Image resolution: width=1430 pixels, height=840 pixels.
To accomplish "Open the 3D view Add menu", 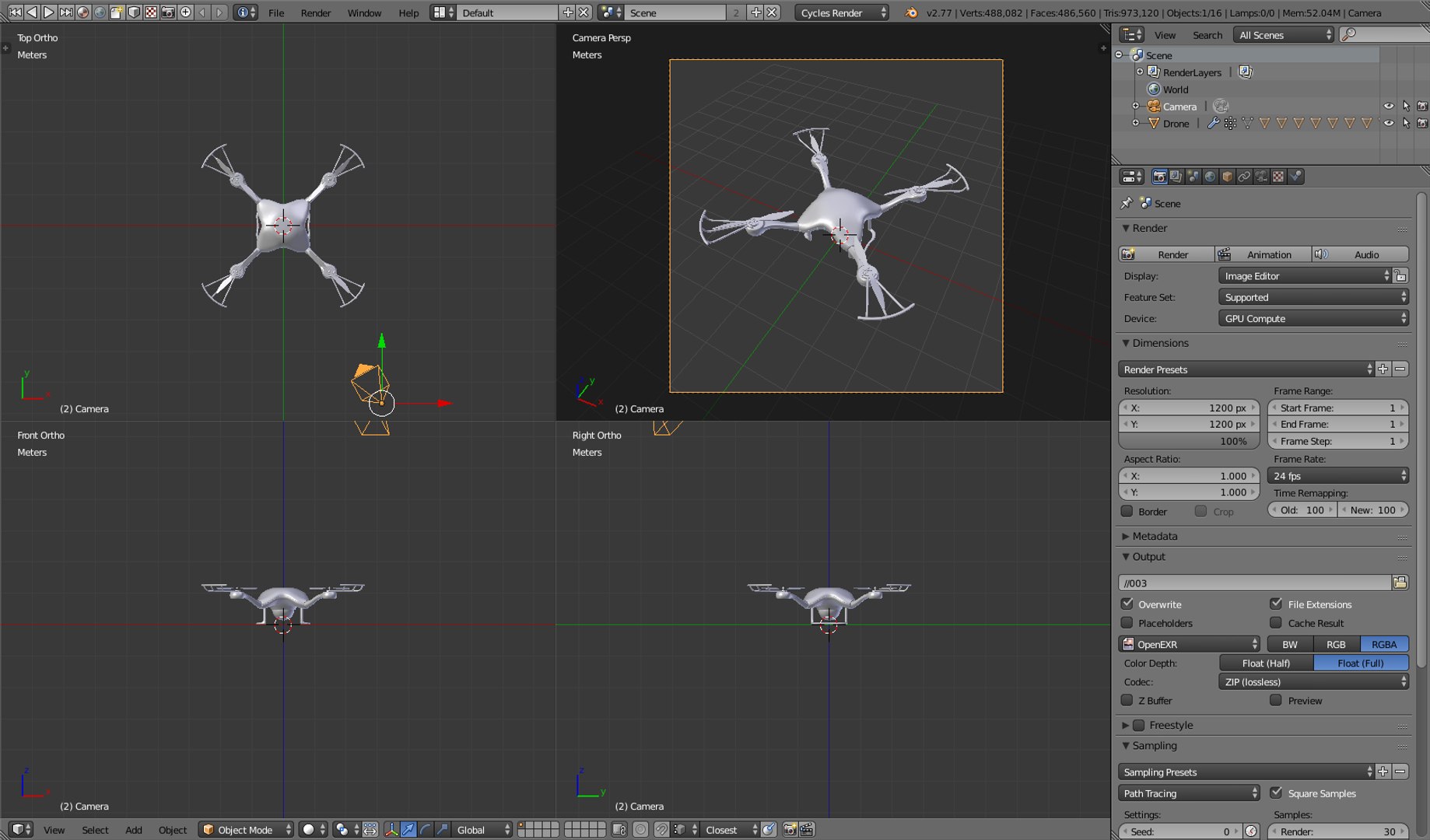I will pos(134,830).
